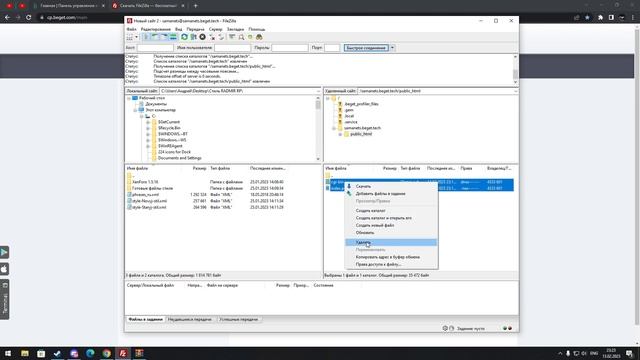
Task: Expand the $WinREAgent folder node
Action: tap(148, 146)
